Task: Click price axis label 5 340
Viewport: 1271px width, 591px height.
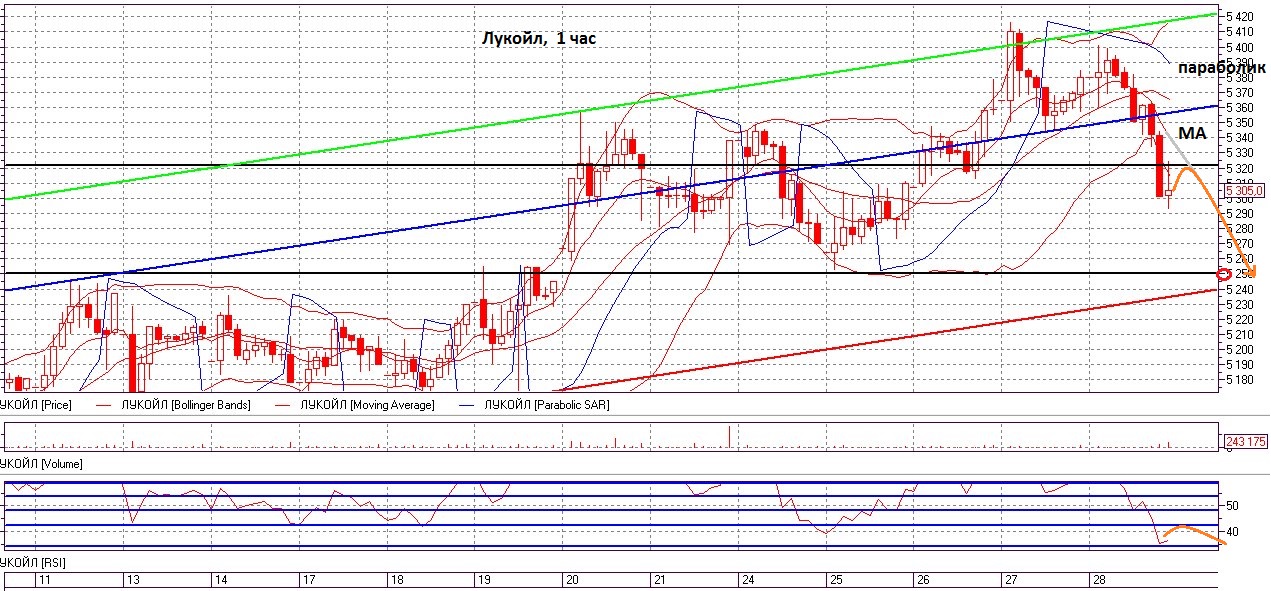Action: click(x=1240, y=137)
